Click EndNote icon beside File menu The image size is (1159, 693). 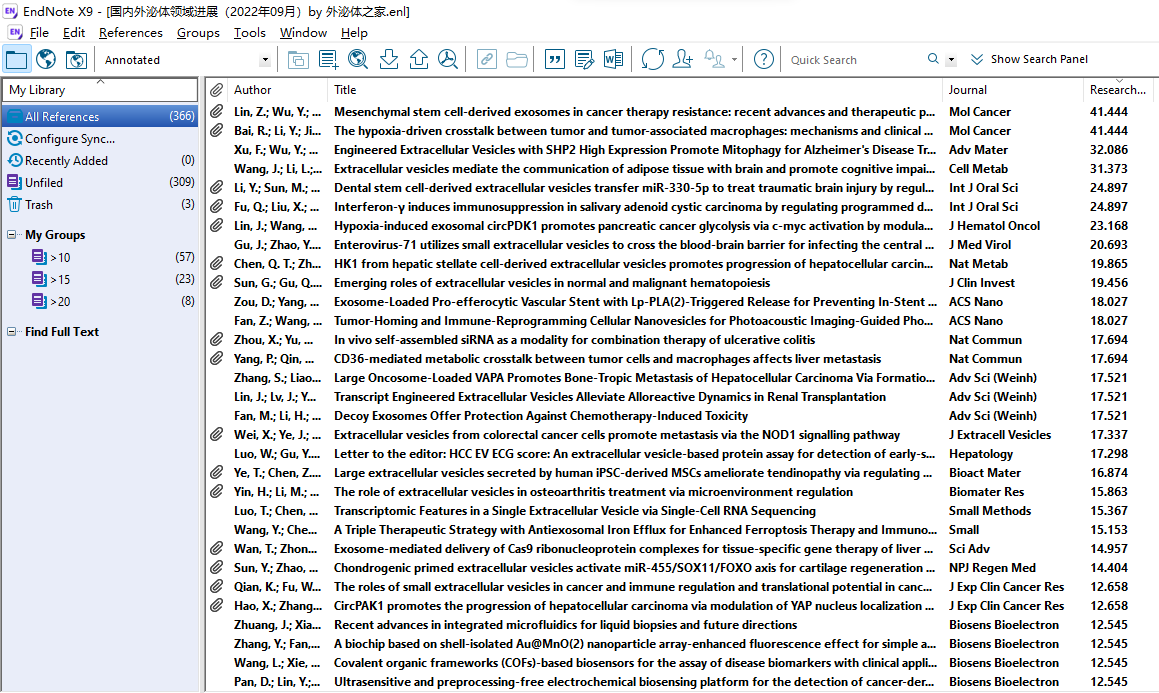[15, 33]
